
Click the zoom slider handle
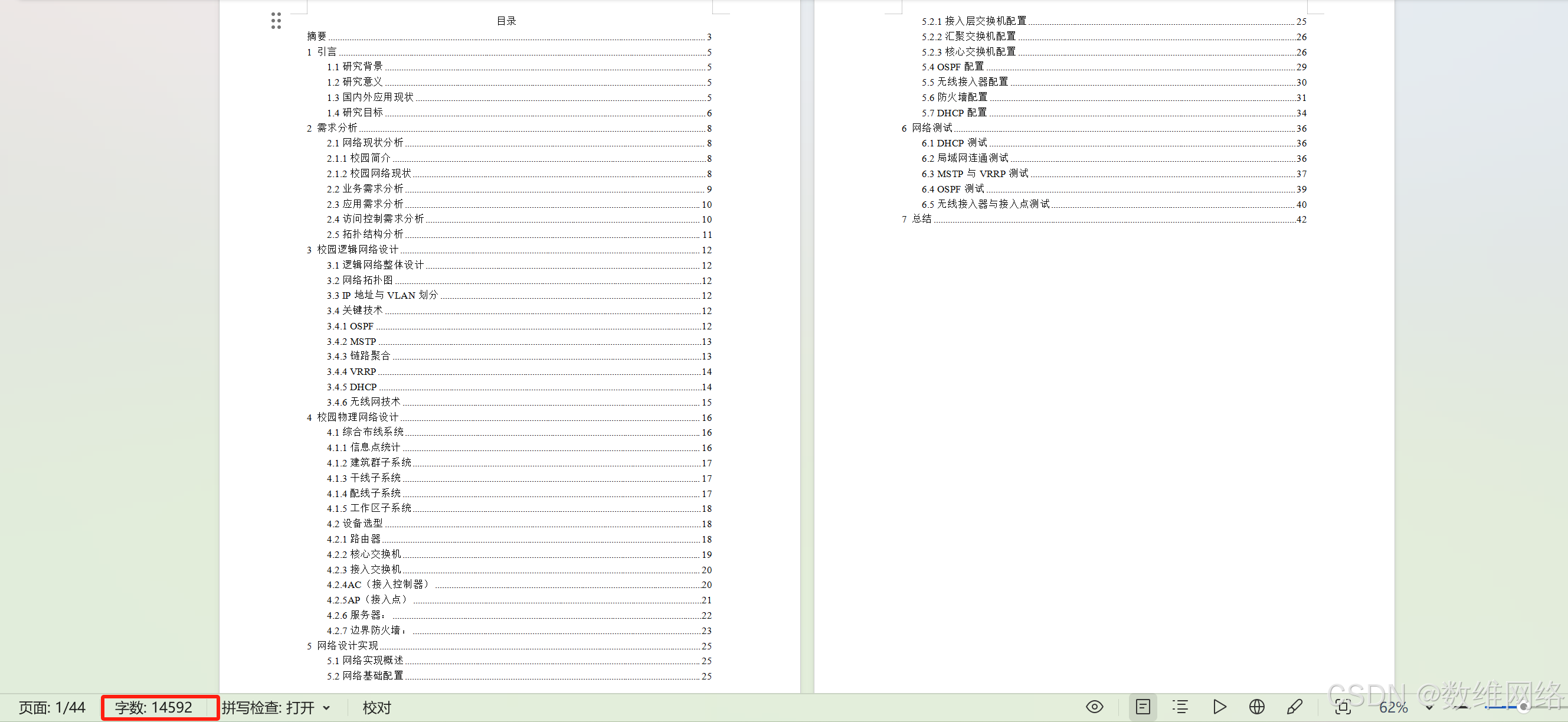(1524, 707)
